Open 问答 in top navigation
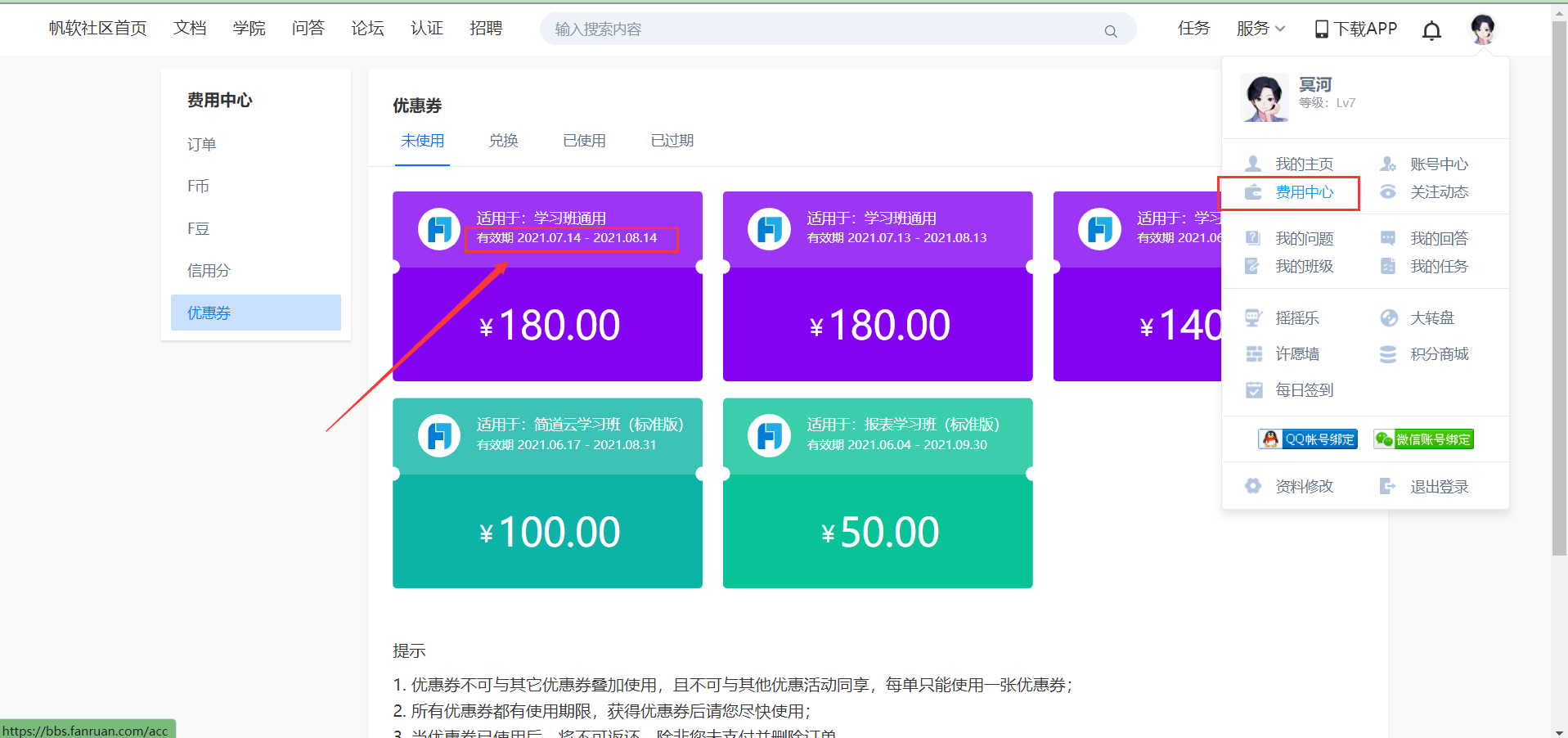Viewport: 1568px width, 738px height. click(x=308, y=29)
